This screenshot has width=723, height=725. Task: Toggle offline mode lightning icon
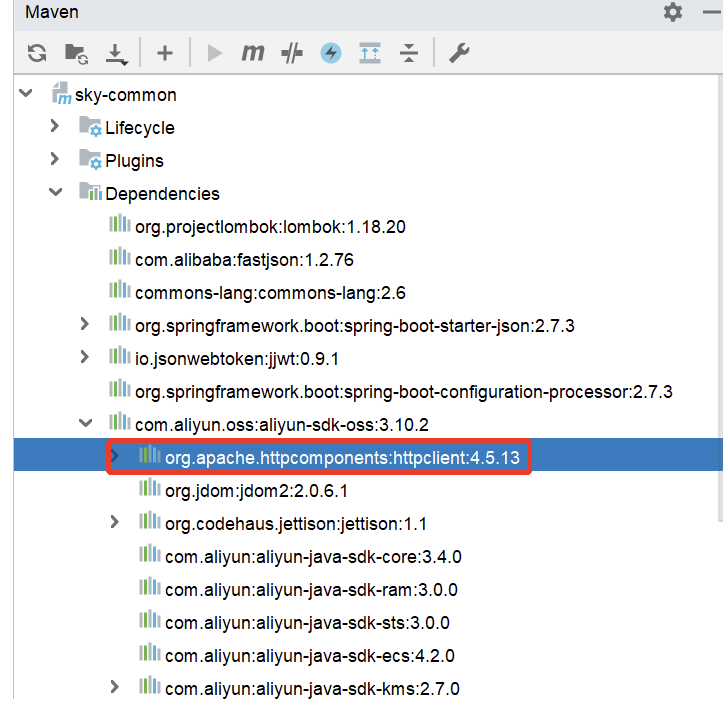tap(331, 53)
